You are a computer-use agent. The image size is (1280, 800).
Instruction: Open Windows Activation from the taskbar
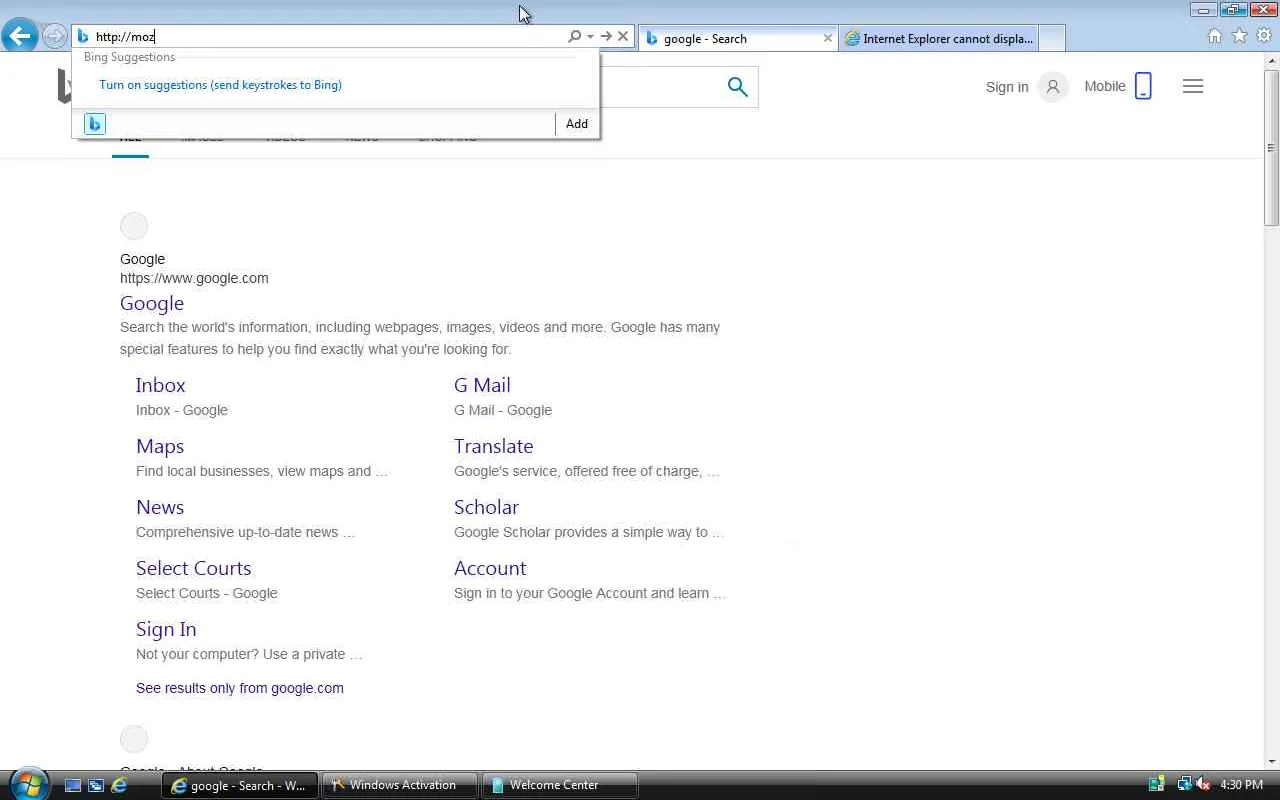400,785
